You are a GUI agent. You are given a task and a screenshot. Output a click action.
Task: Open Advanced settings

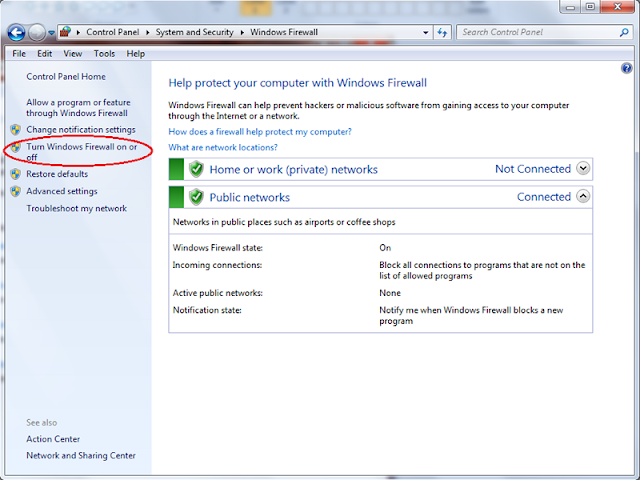62,191
